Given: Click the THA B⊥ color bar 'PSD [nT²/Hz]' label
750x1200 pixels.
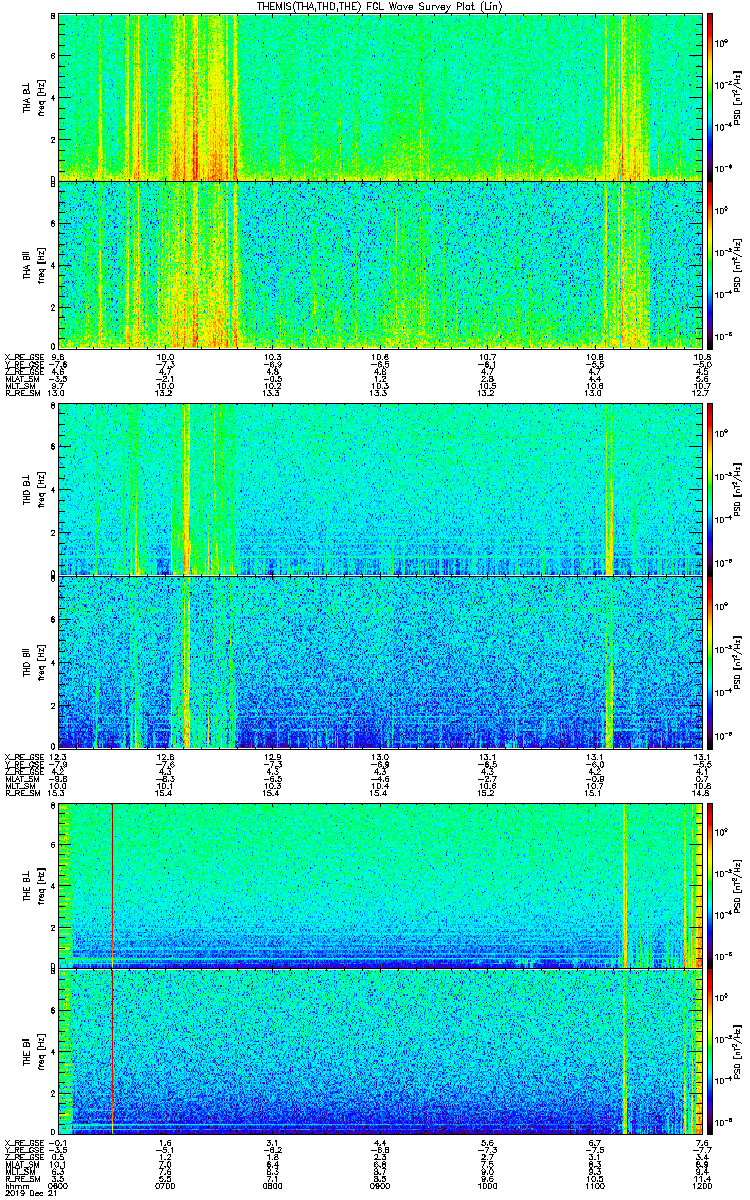Looking at the screenshot, I should [x=737, y=97].
